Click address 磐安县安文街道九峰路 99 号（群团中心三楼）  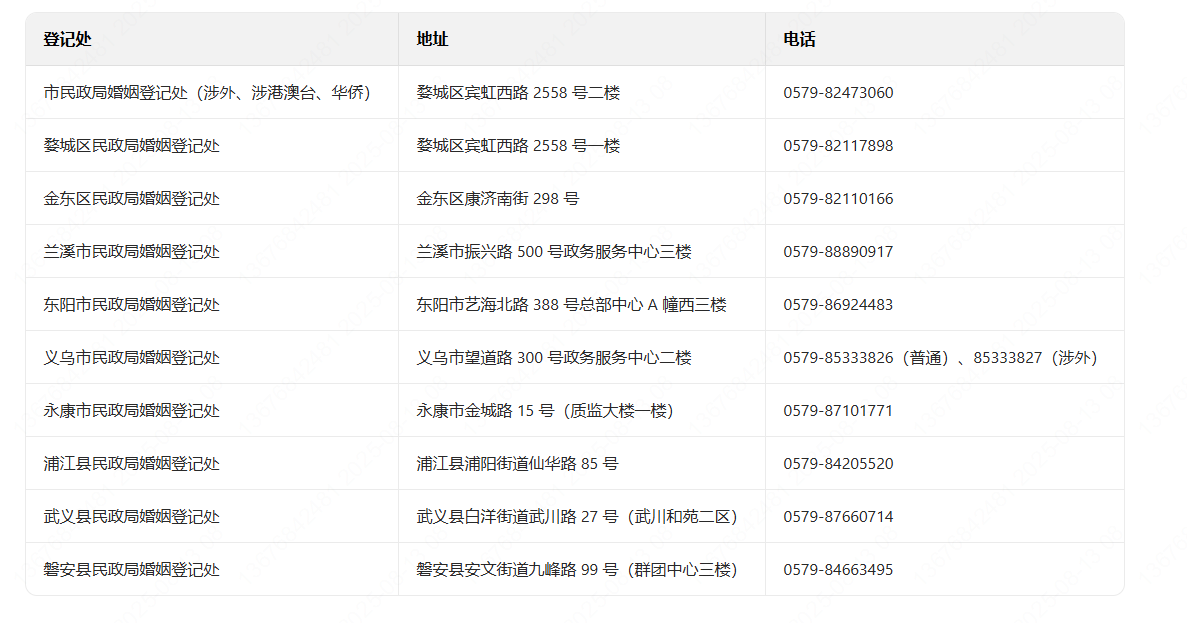[576, 569]
